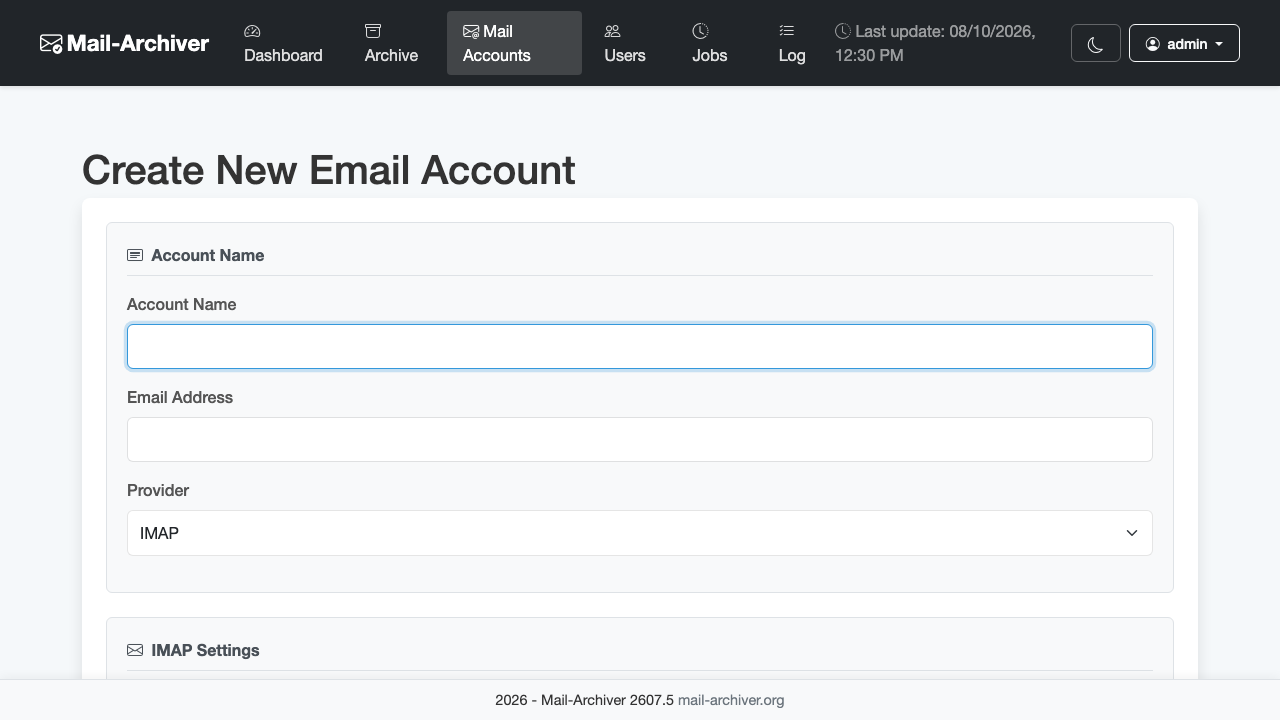Click the Email Address field label

[x=180, y=397]
